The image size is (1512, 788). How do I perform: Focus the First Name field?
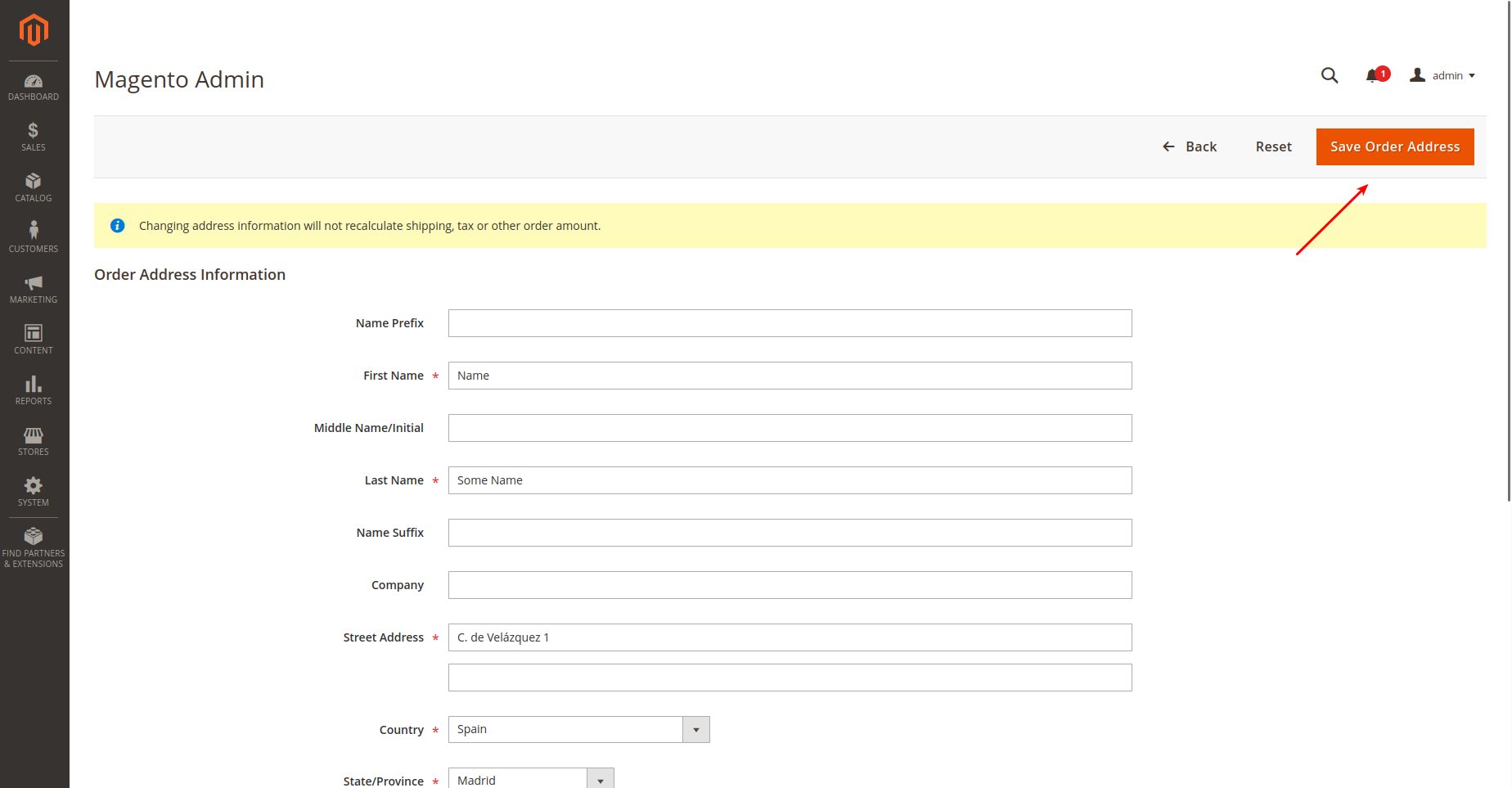tap(790, 376)
